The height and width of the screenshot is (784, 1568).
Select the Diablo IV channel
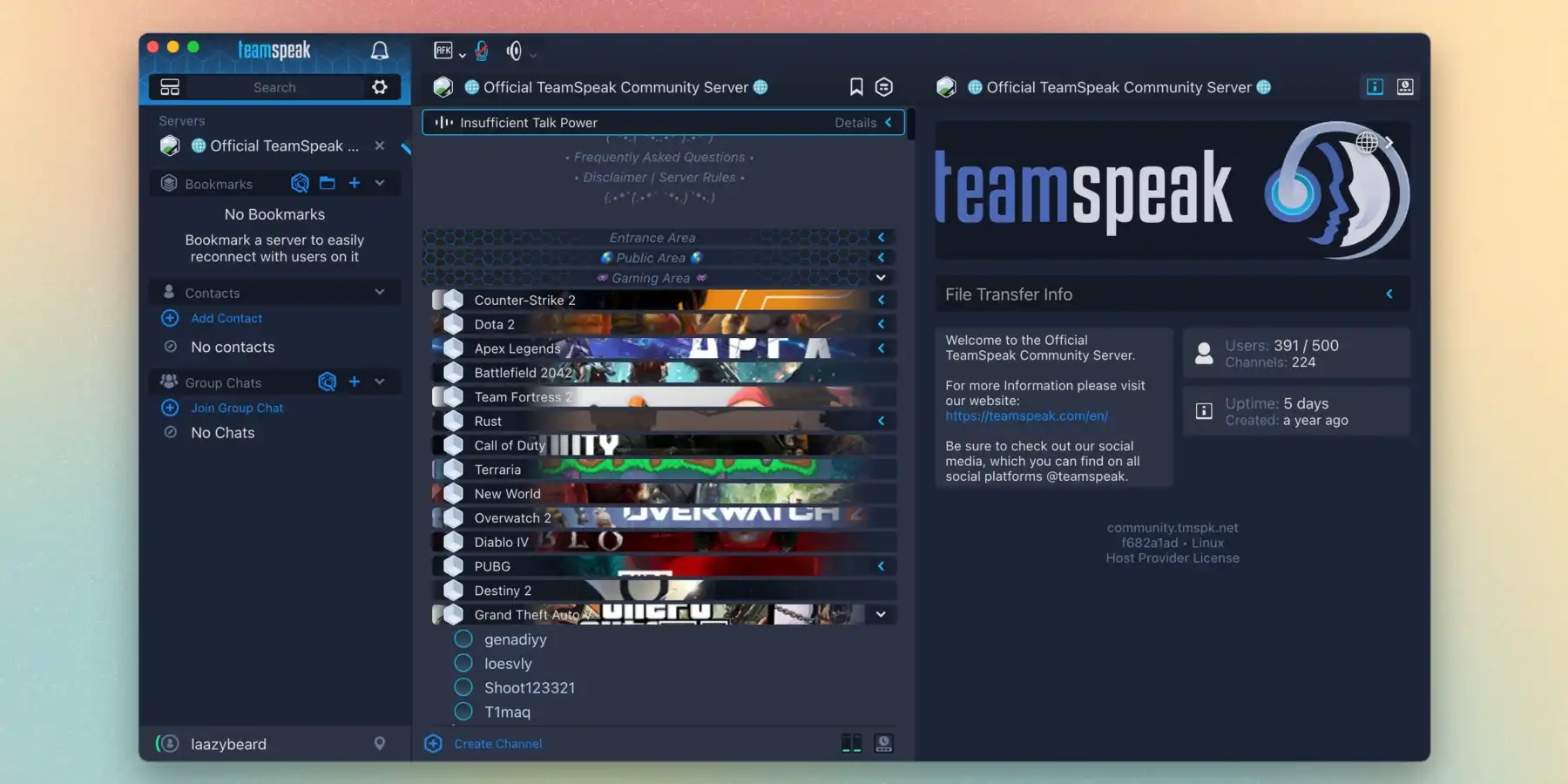[664, 542]
